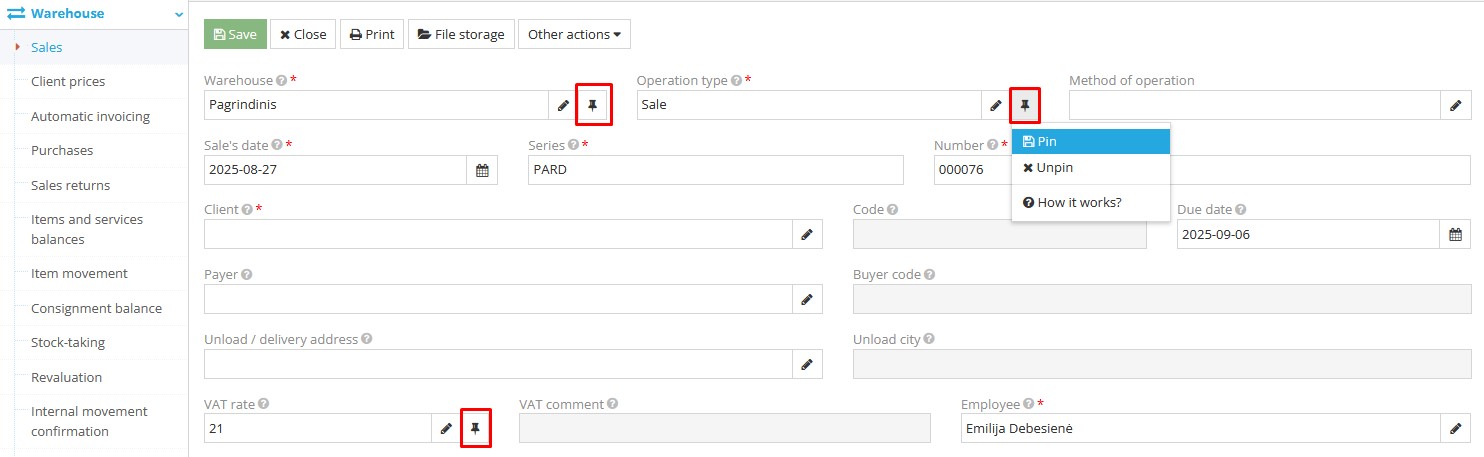Click the Payer field pencil icon

(807, 299)
